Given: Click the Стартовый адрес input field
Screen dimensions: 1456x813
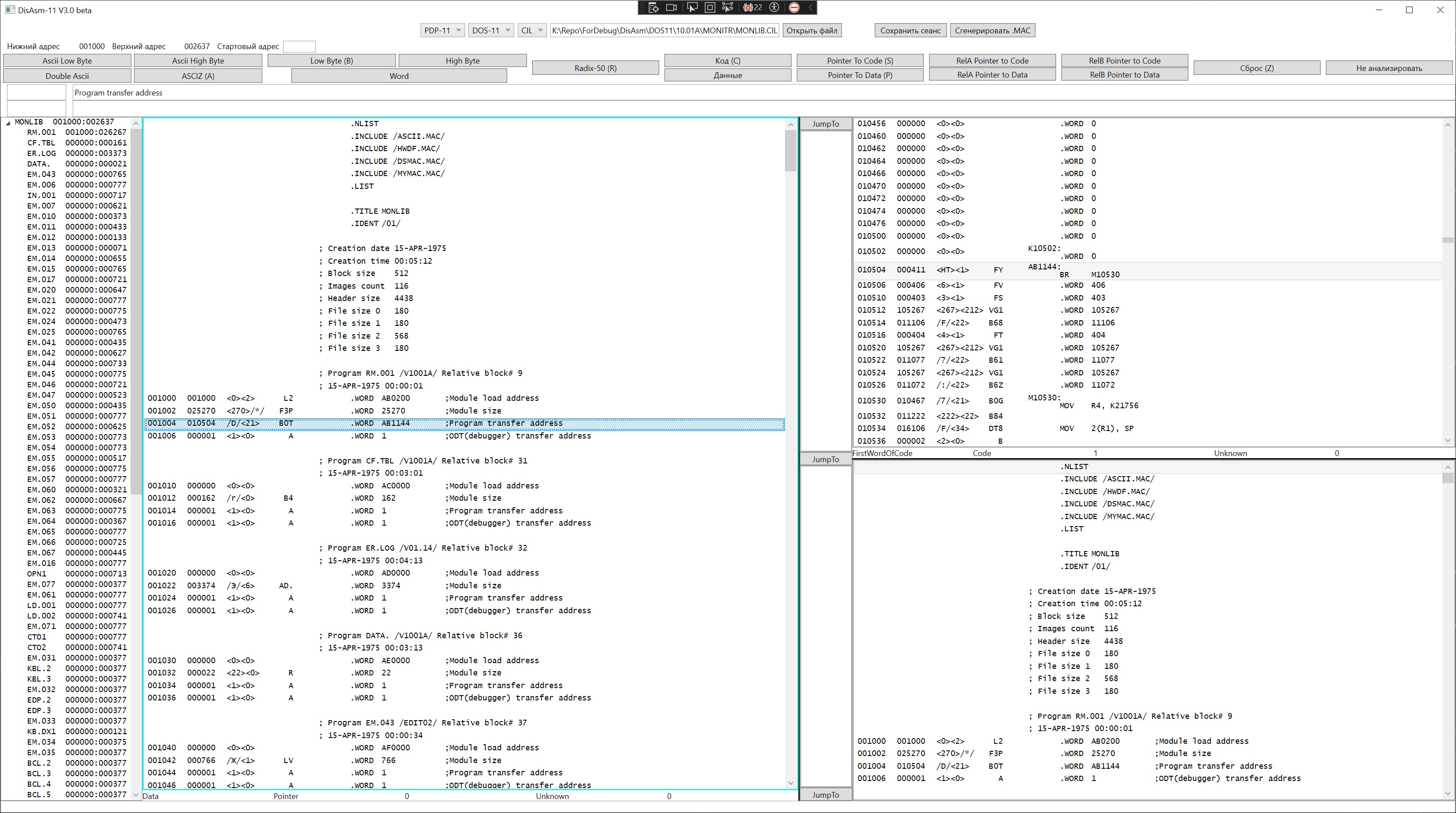Looking at the screenshot, I should 299,46.
